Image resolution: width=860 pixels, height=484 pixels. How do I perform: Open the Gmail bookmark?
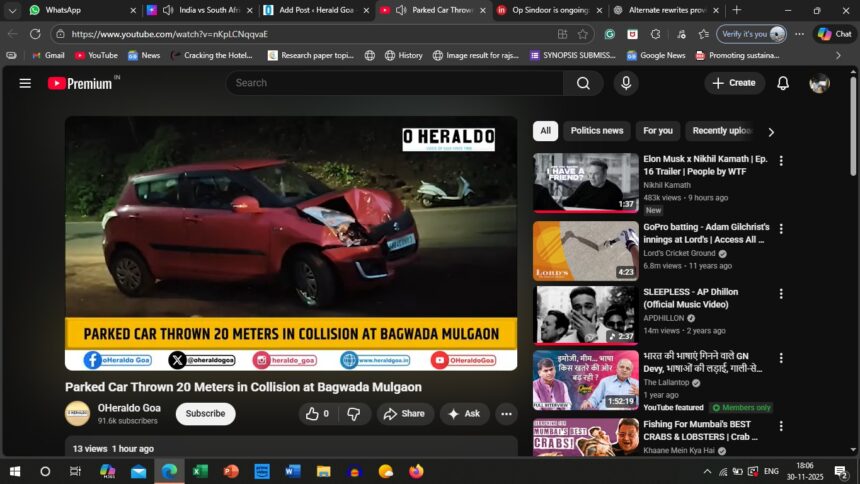pos(48,55)
